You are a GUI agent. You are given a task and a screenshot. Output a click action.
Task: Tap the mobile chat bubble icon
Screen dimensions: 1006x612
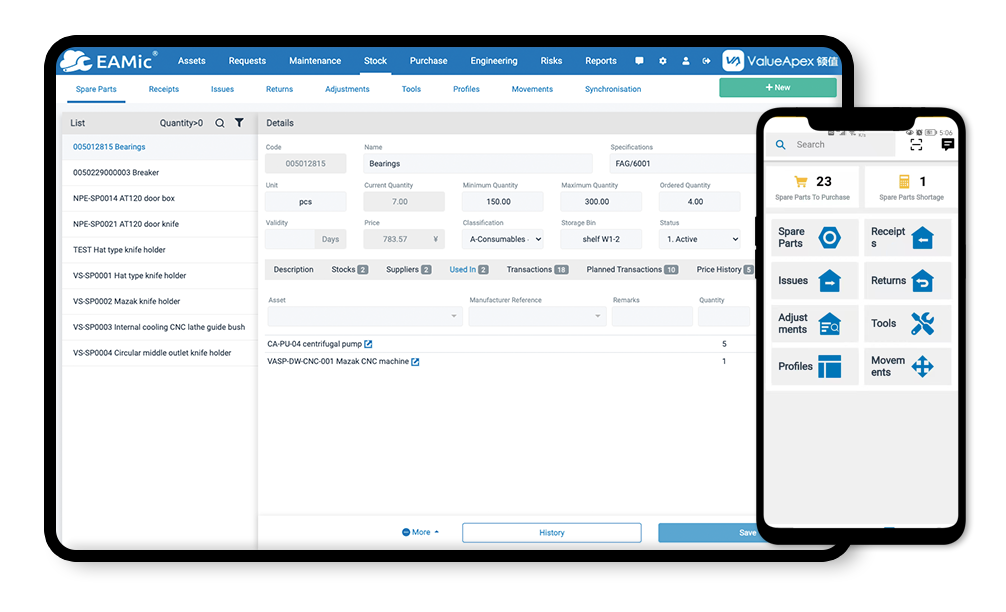(947, 145)
